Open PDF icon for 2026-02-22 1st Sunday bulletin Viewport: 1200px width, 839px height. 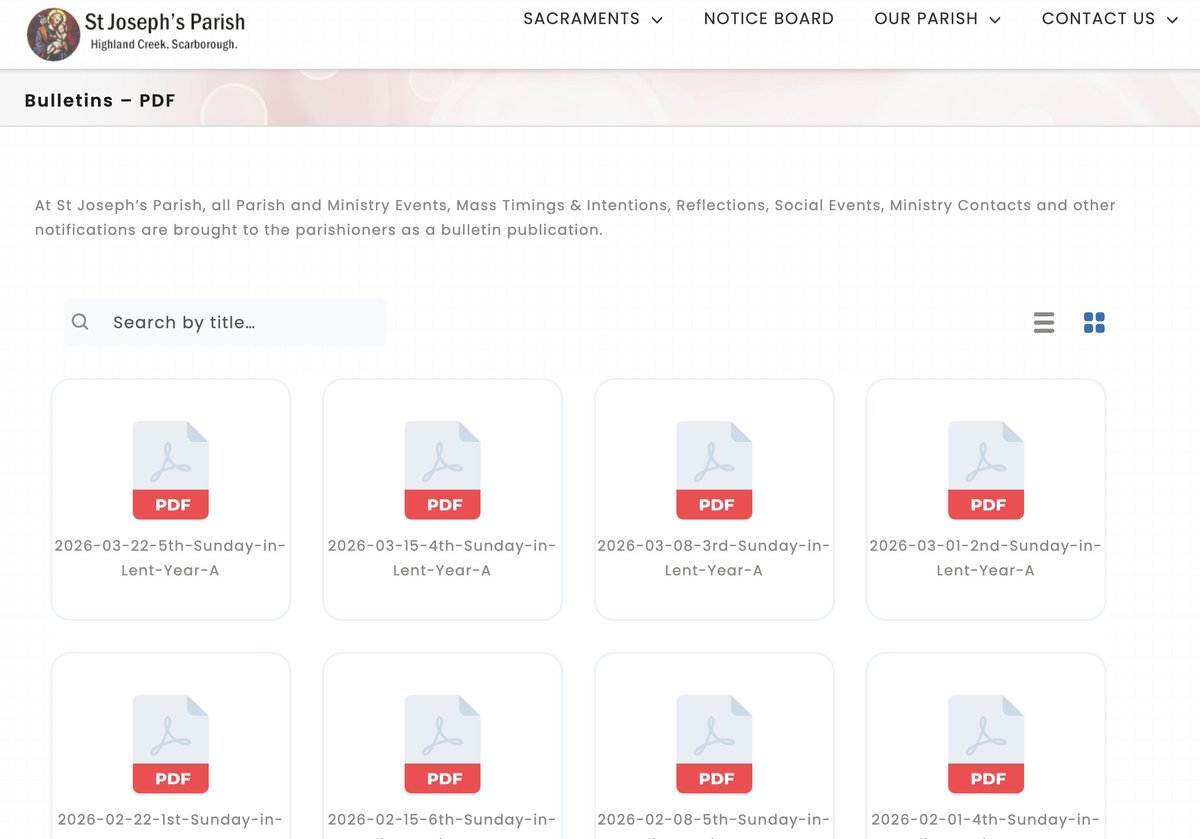point(171,744)
